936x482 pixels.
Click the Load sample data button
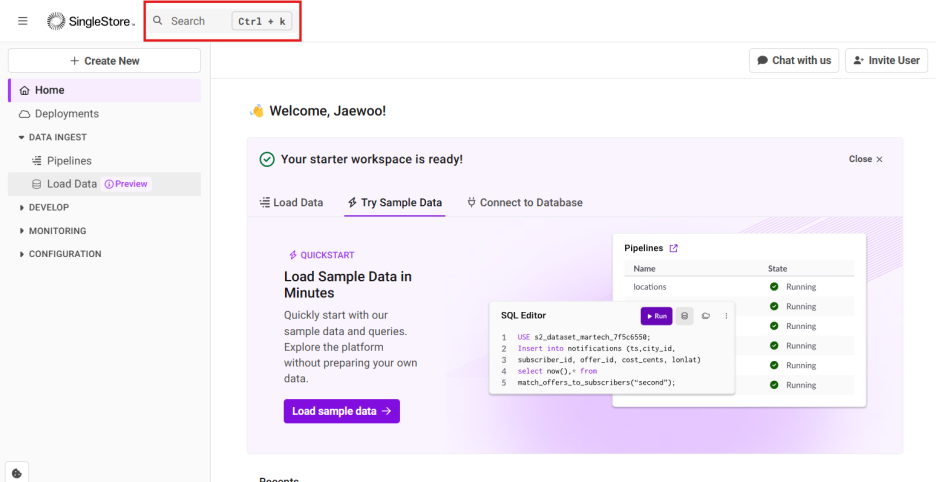[x=341, y=411]
